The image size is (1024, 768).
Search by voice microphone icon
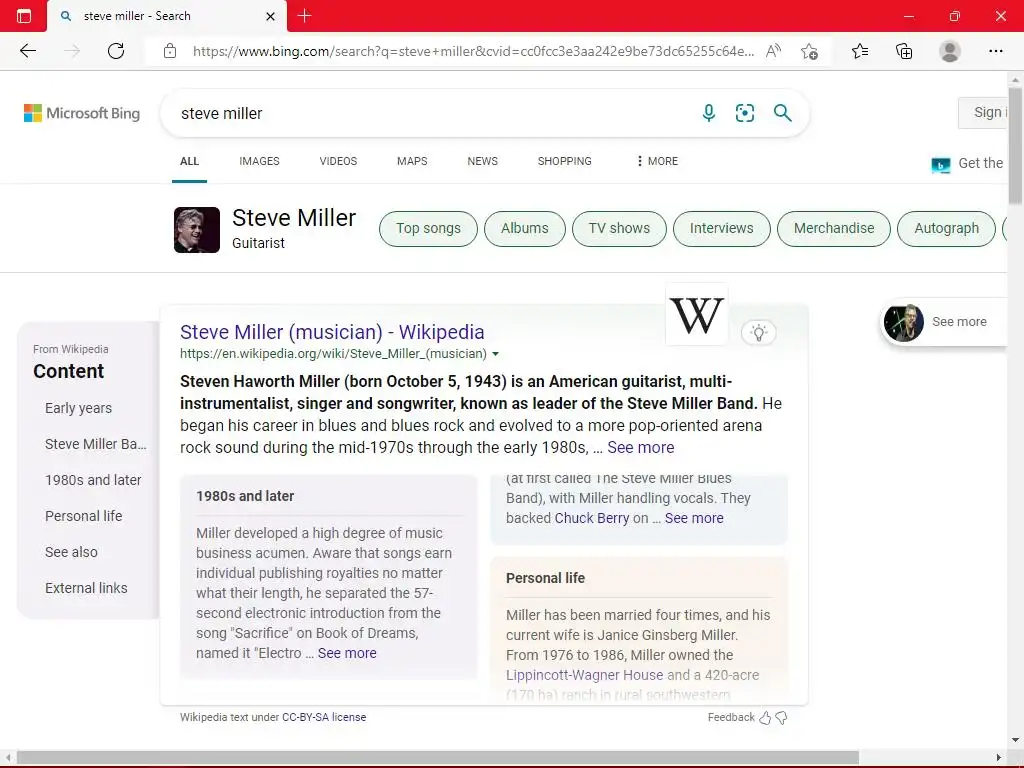tap(709, 113)
